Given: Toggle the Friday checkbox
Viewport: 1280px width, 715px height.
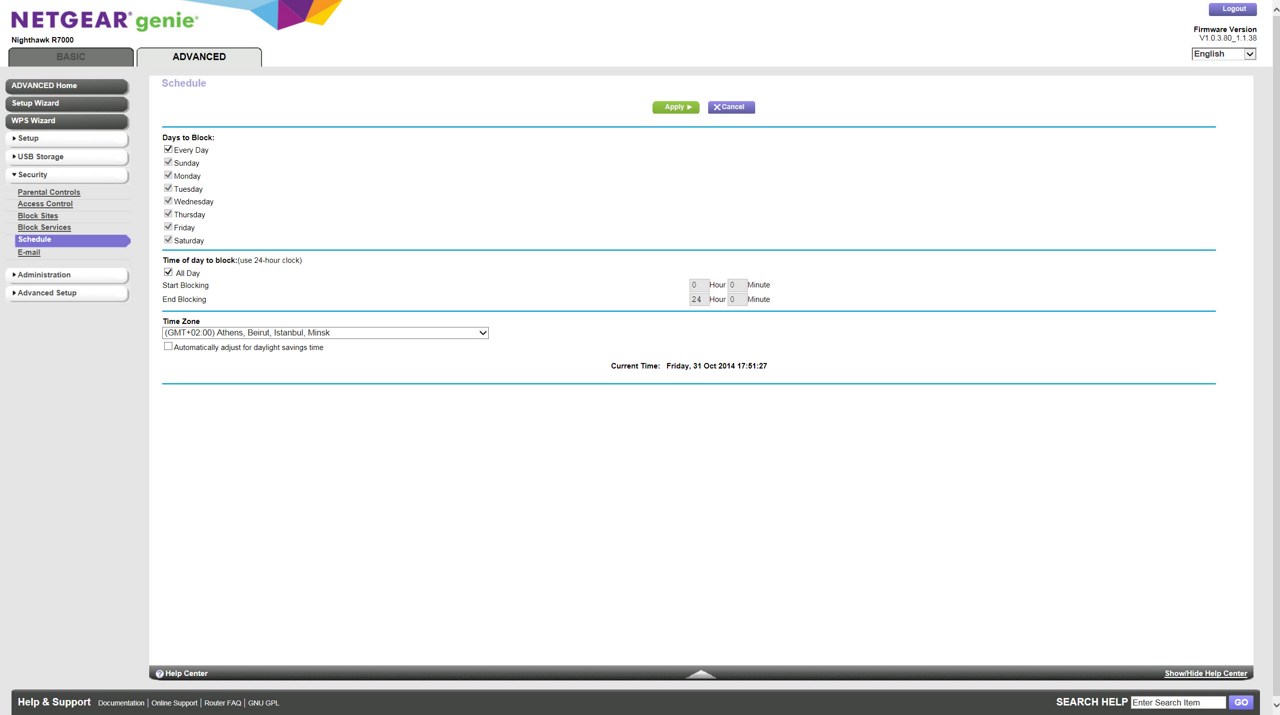Looking at the screenshot, I should click(168, 227).
